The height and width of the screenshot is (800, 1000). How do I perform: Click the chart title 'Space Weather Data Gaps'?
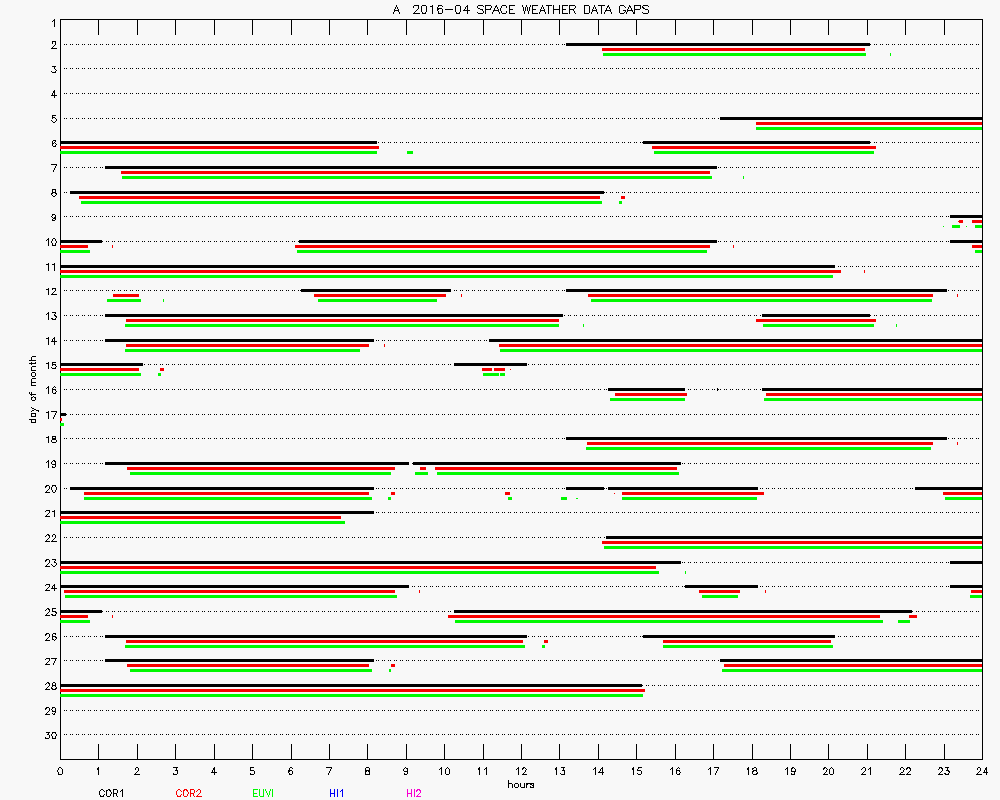(520, 10)
